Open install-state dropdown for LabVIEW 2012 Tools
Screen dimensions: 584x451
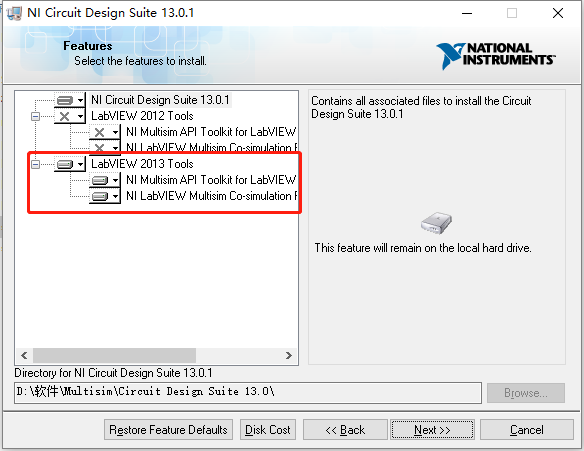[70, 116]
